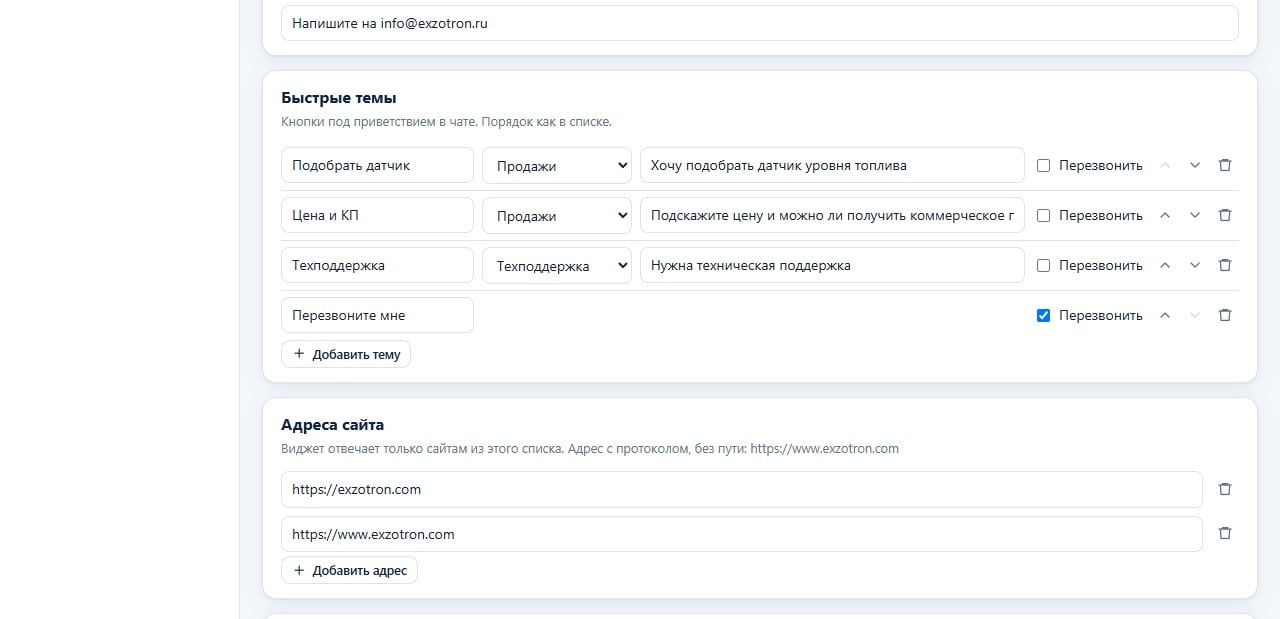1280x619 pixels.
Task: Click the "Быстрые темы" section heading
Action: (x=339, y=98)
